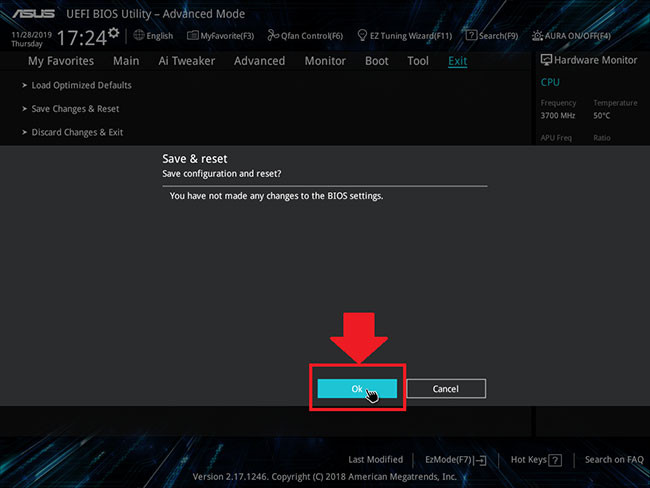Click the ASUS logo
The image size is (650, 488).
pyautogui.click(x=33, y=14)
